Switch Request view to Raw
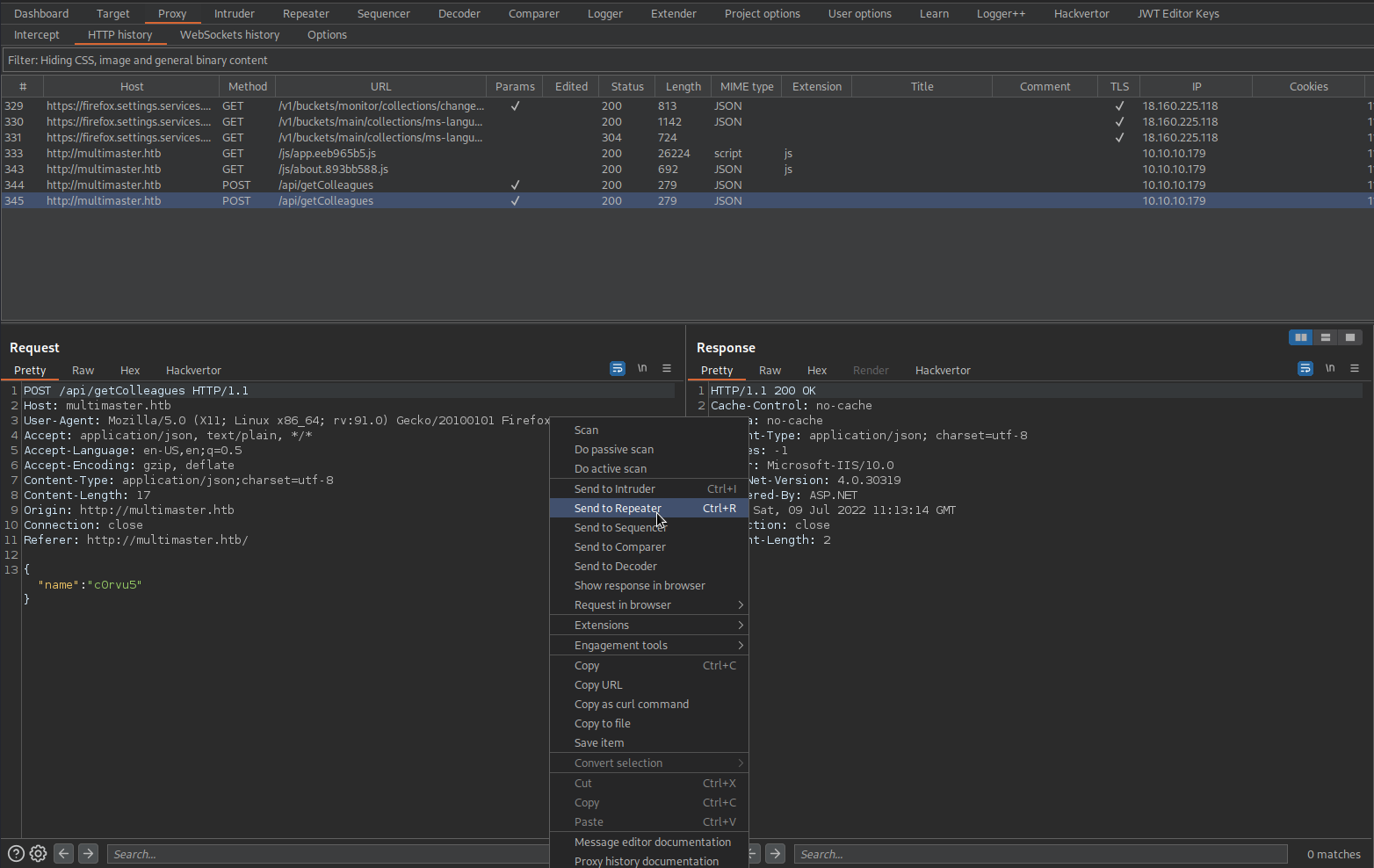Screen dimensions: 1374x868 [83, 370]
